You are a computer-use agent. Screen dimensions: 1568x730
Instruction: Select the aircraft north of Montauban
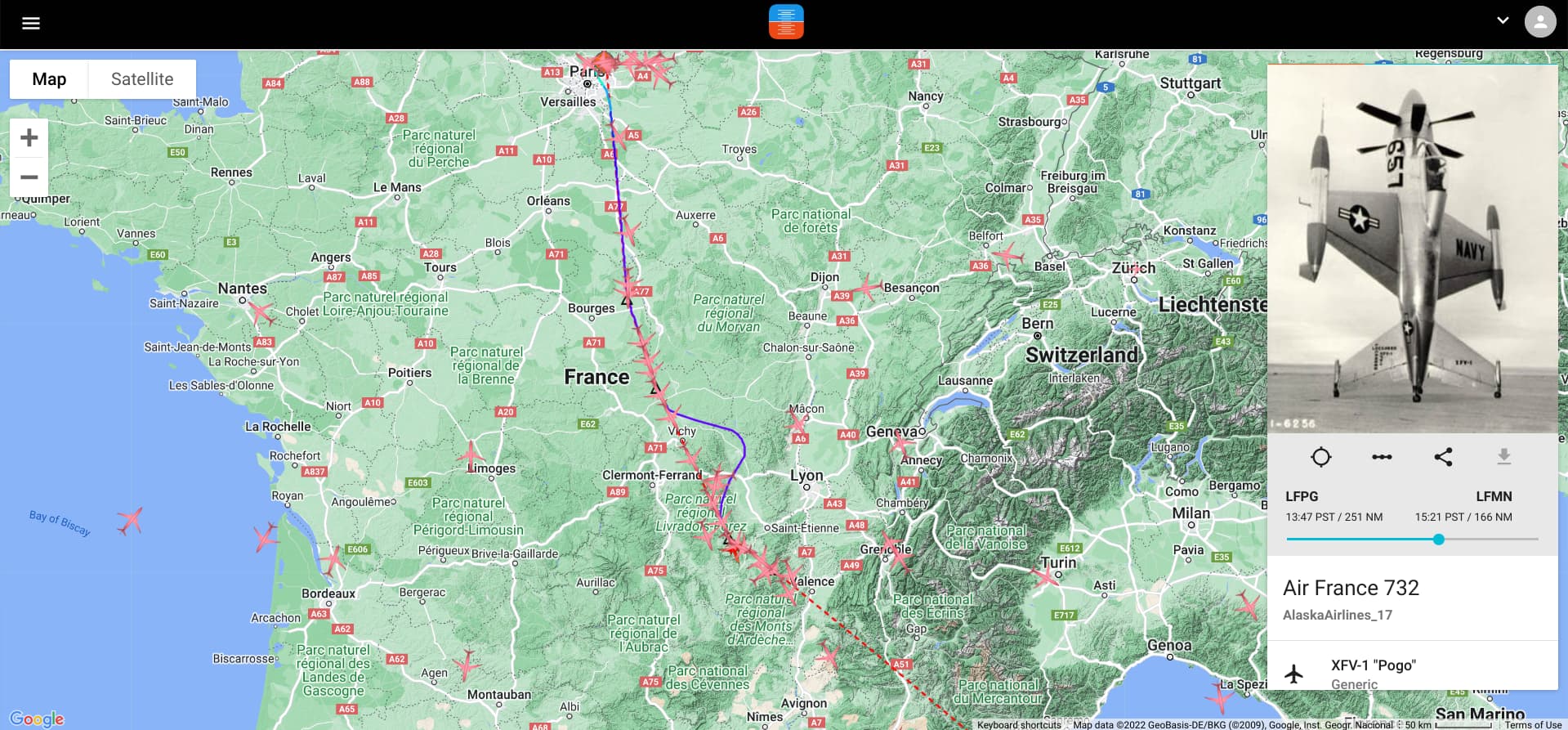tap(466, 665)
